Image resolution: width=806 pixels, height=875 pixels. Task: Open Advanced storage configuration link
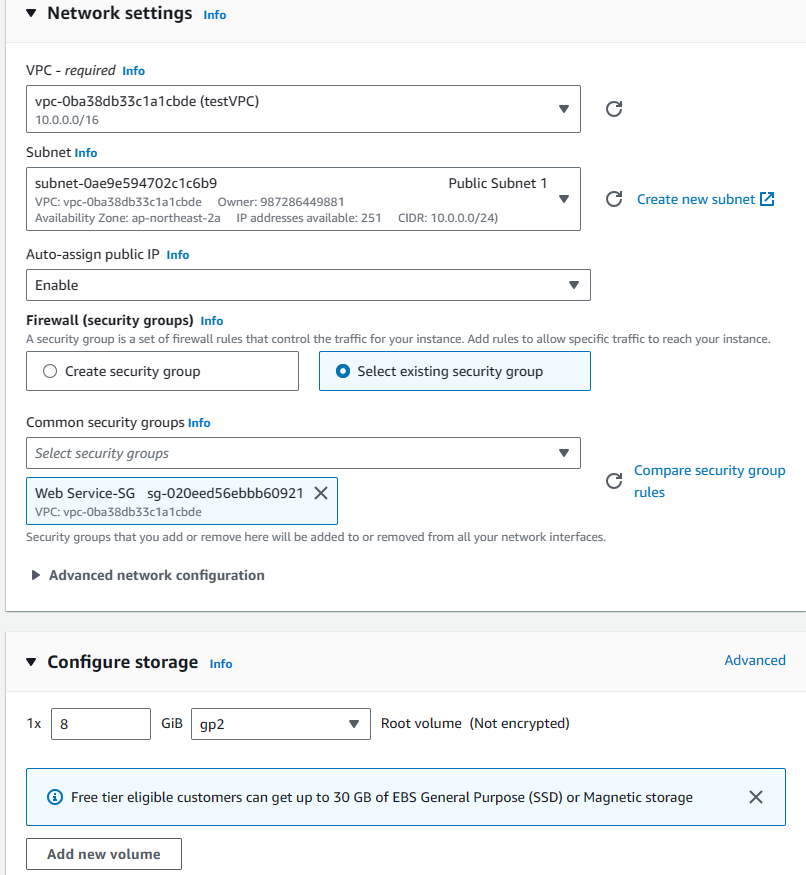click(755, 660)
